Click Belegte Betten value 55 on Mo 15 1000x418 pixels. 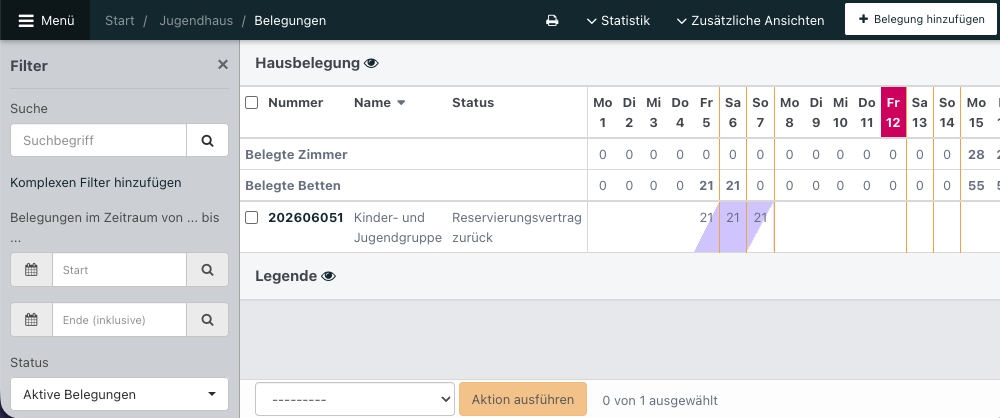pos(976,186)
